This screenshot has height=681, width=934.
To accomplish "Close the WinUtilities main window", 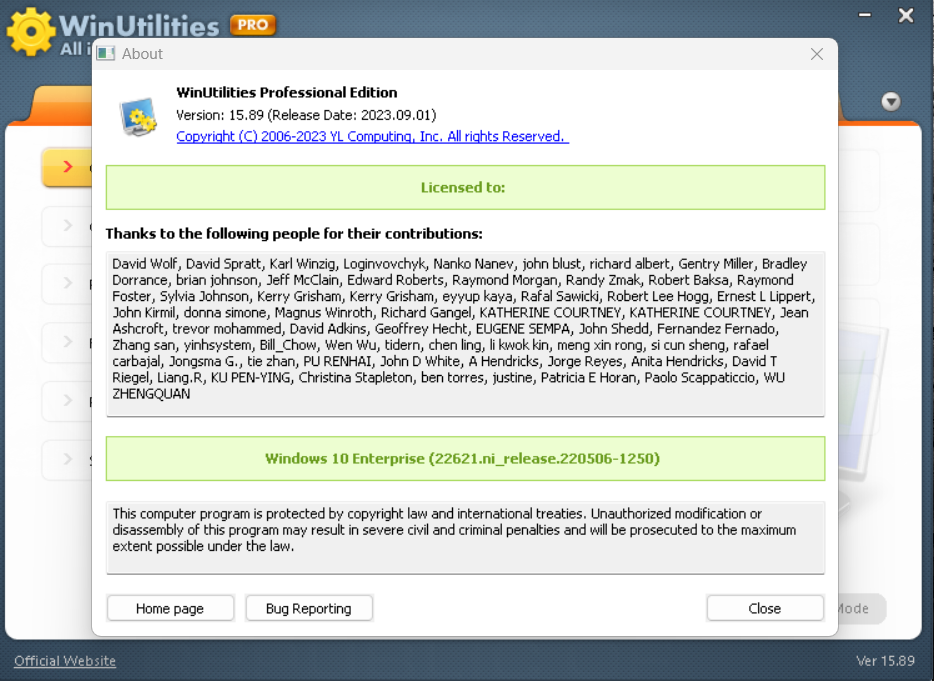I will click(906, 15).
